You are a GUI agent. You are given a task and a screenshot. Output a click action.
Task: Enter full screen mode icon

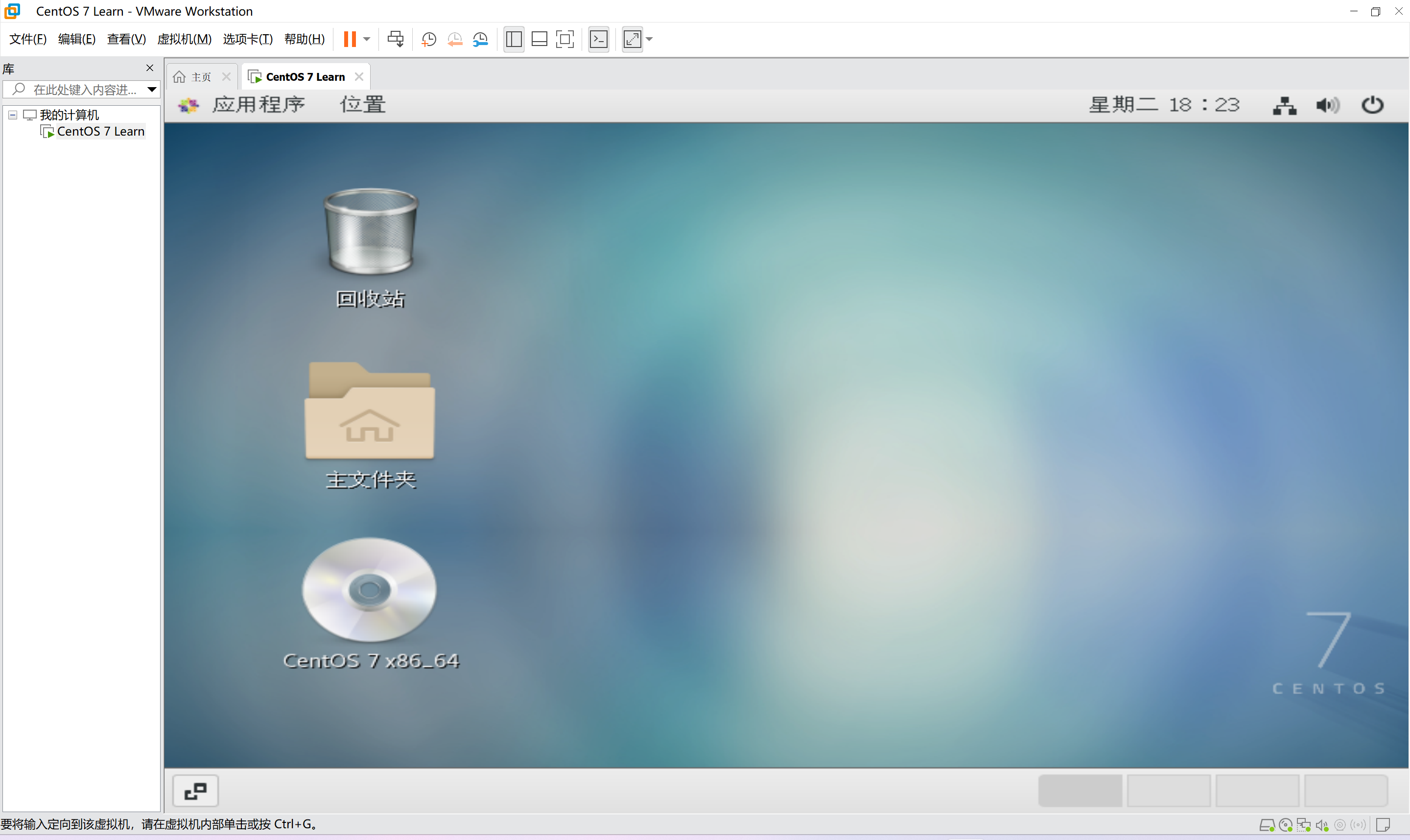click(x=565, y=39)
